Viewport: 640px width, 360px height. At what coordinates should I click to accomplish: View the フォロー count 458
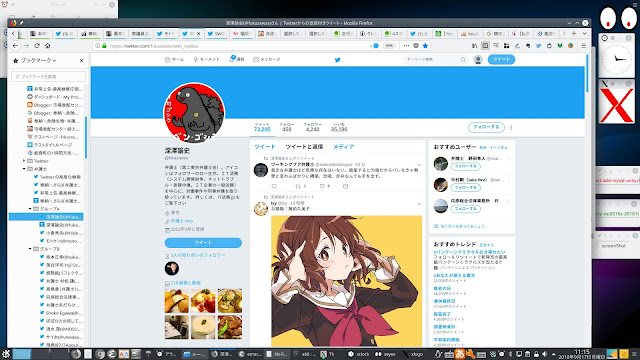pos(287,127)
